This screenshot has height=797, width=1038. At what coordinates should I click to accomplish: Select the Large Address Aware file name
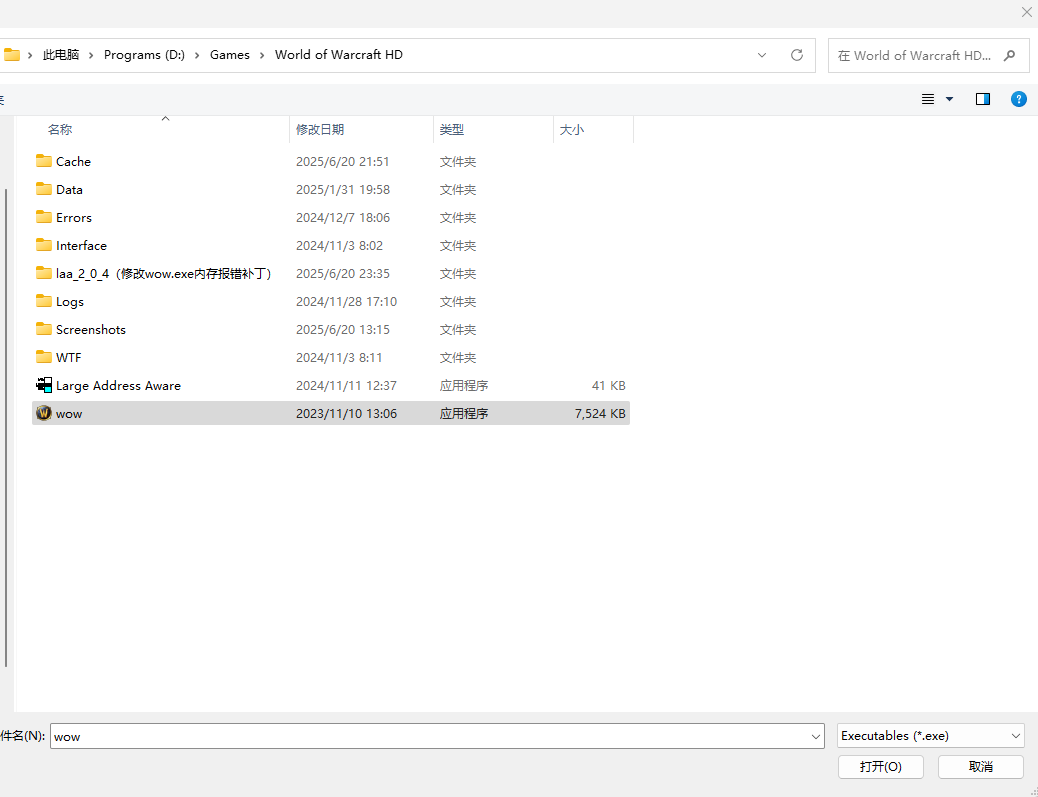click(118, 385)
